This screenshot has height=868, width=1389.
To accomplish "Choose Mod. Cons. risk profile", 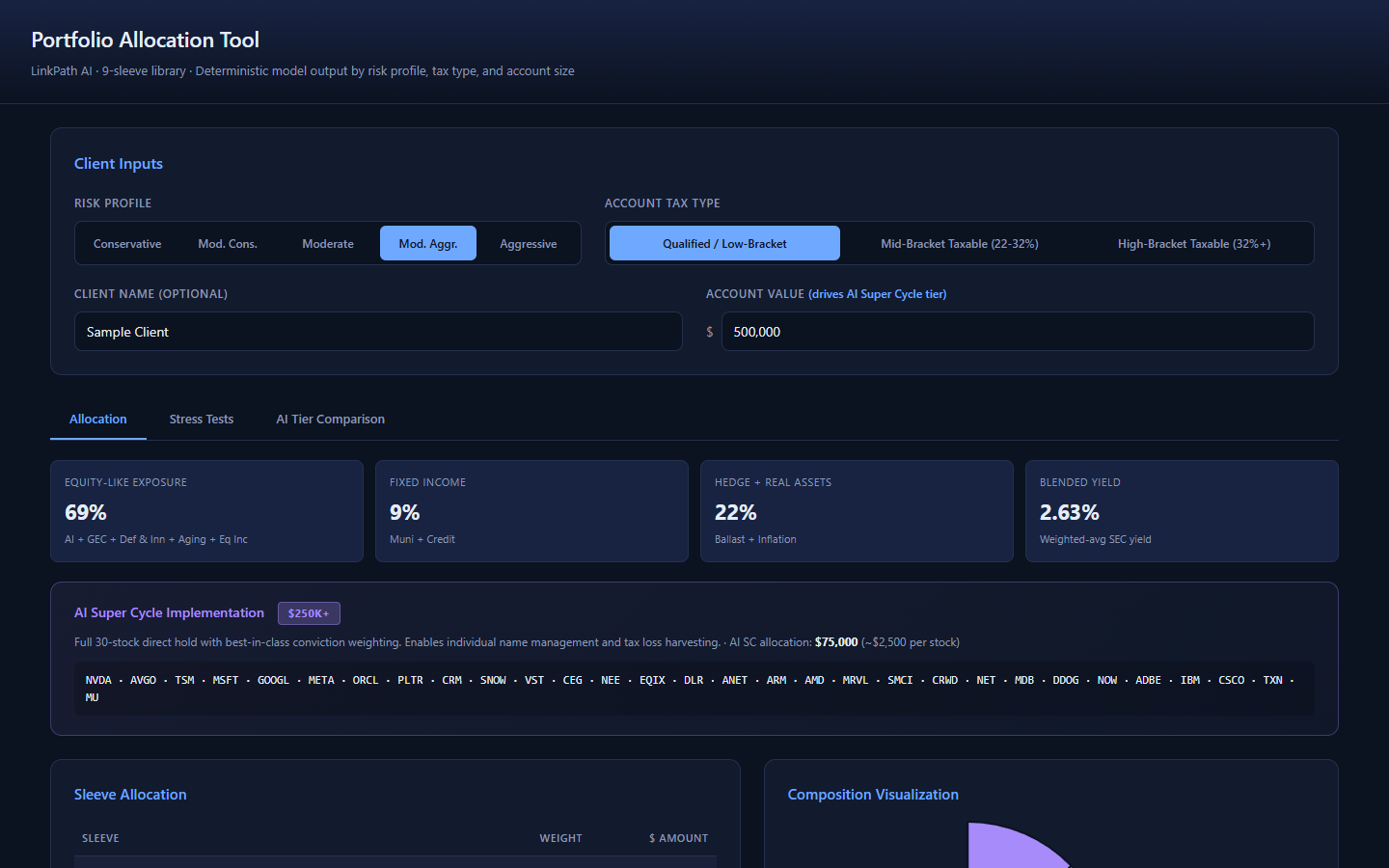I will (x=228, y=243).
